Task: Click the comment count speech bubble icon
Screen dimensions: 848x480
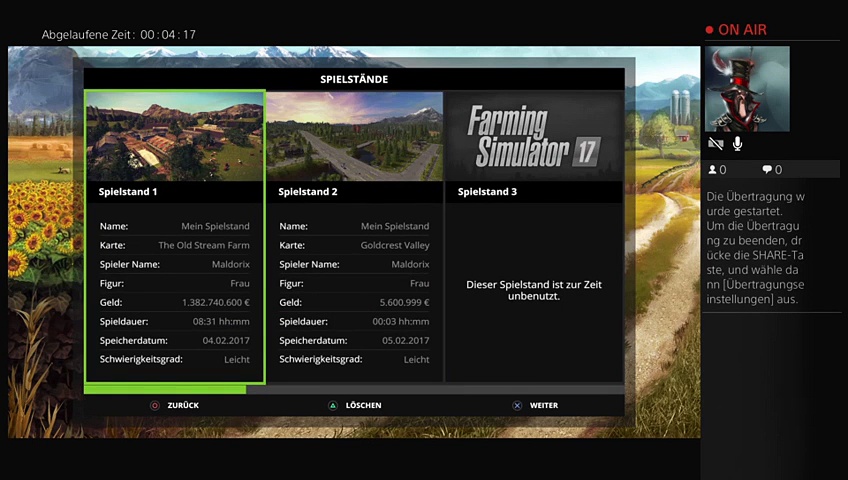Action: pyautogui.click(x=767, y=170)
